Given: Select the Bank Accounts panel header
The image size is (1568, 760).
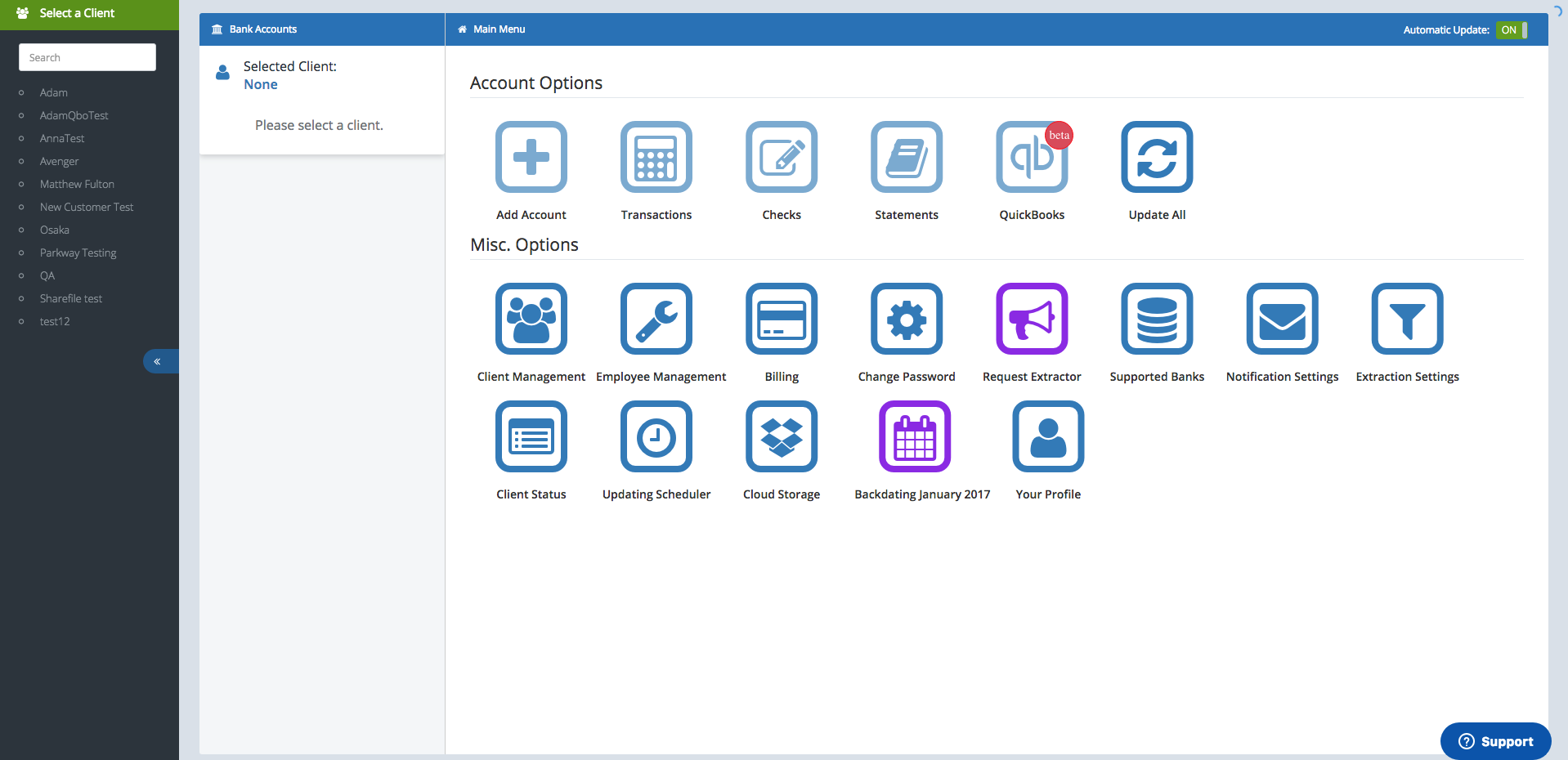Looking at the screenshot, I should tap(262, 29).
